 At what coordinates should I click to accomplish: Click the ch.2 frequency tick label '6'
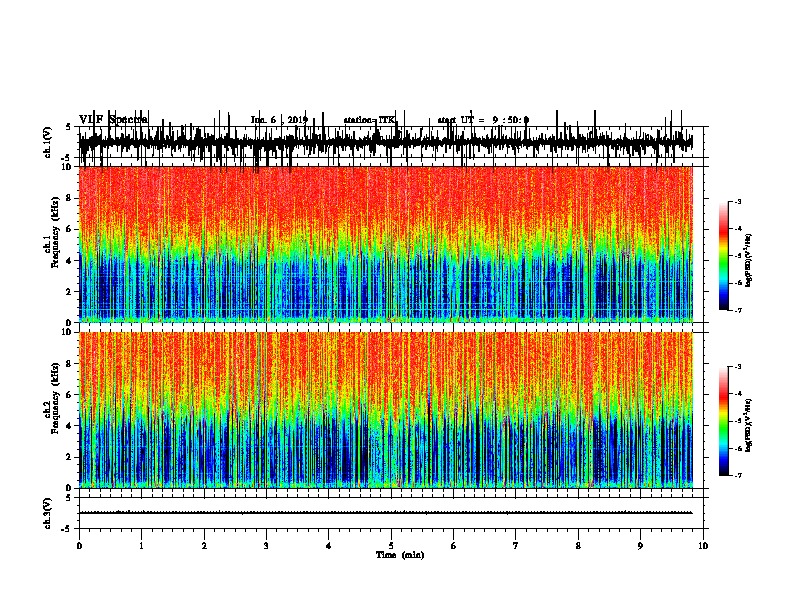70,394
